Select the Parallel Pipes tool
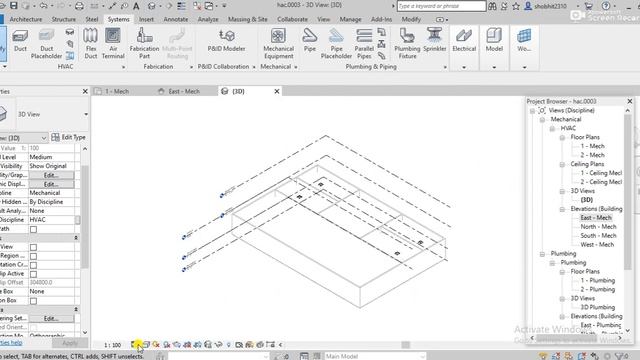The height and width of the screenshot is (360, 640). (364, 44)
